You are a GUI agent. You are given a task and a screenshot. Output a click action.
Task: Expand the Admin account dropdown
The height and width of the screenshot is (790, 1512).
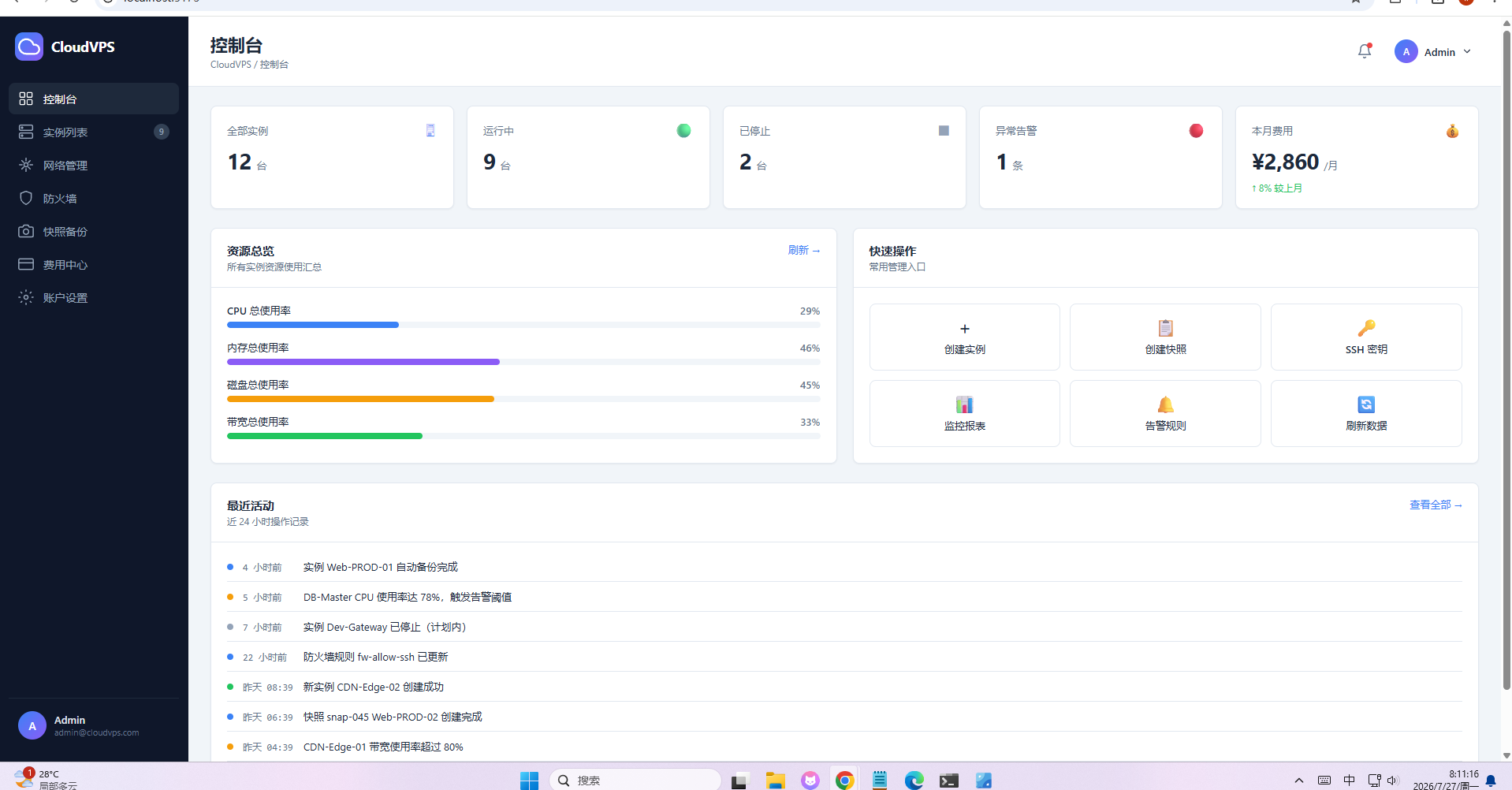click(1432, 52)
